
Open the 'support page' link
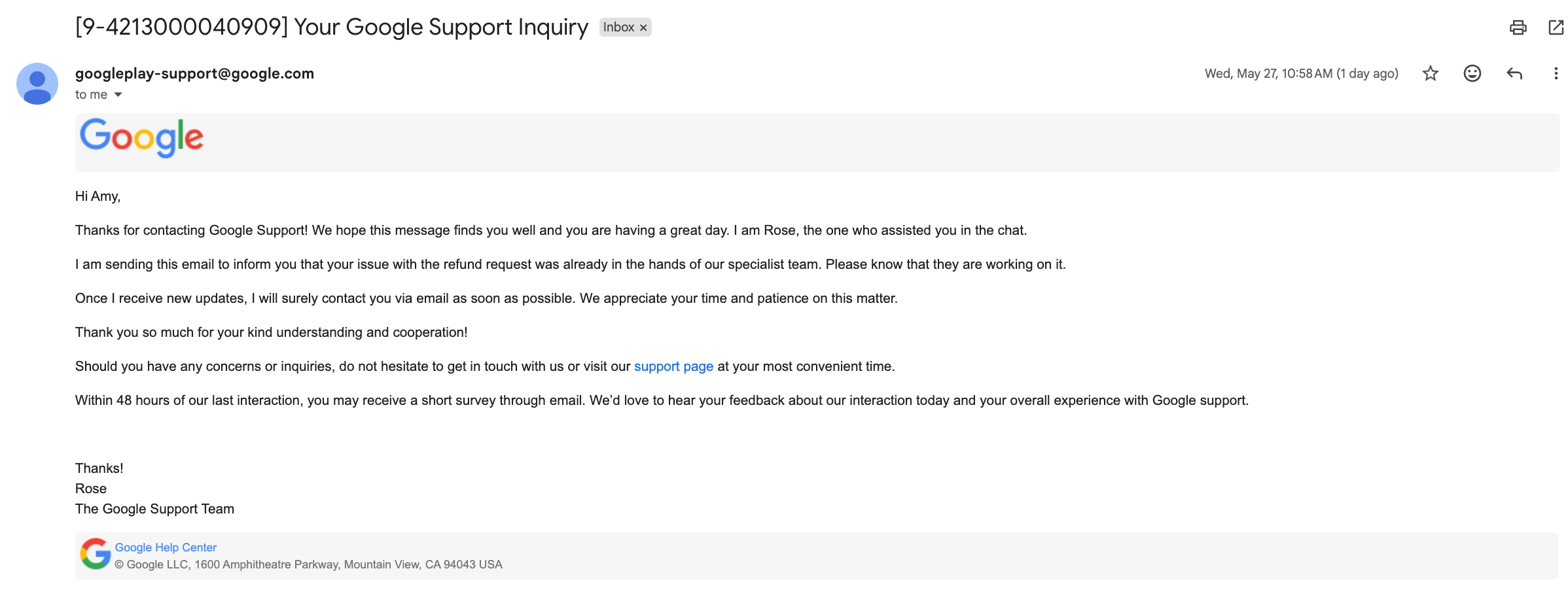pos(673,366)
